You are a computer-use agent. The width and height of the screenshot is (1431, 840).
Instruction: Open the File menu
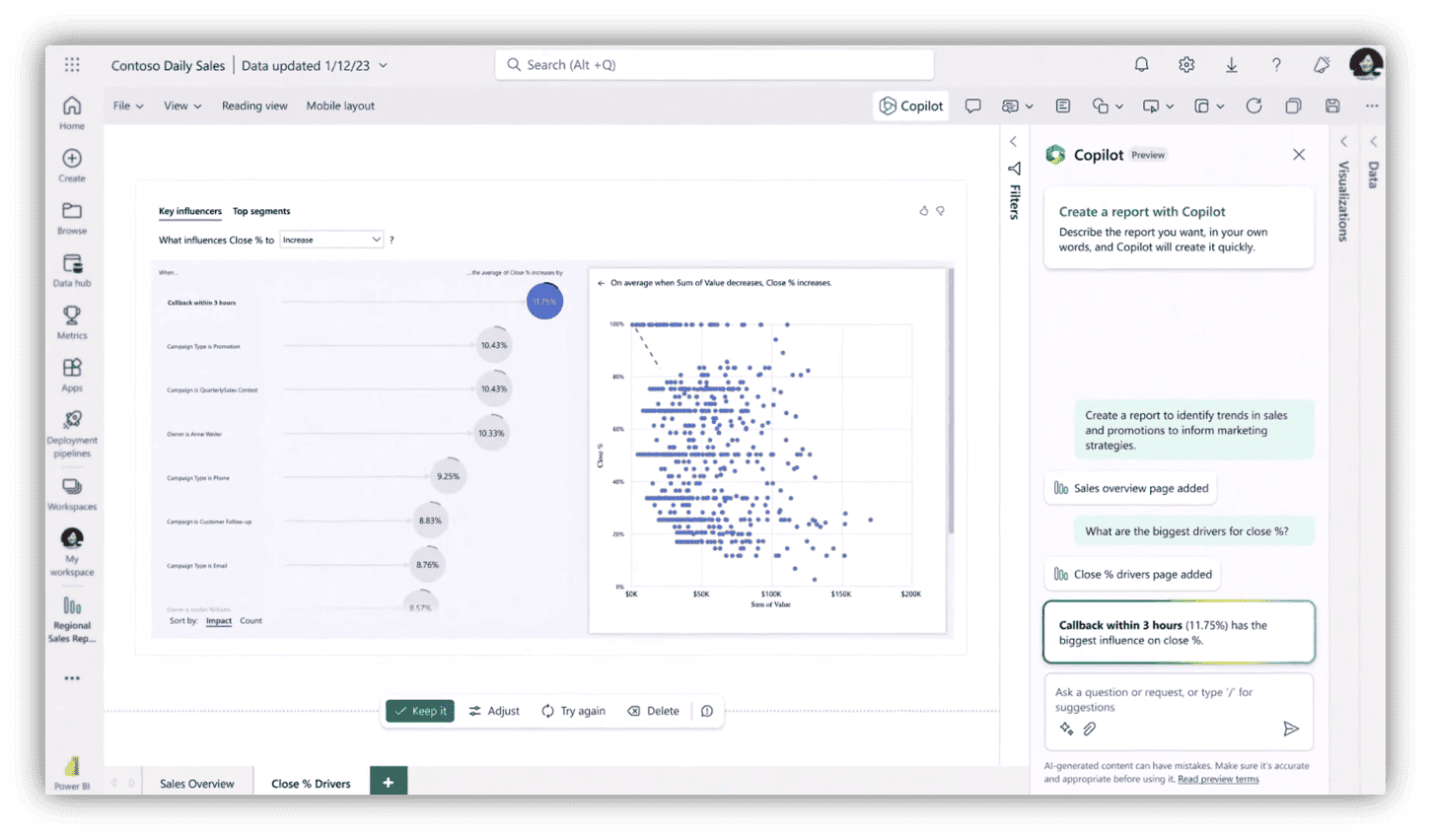128,105
